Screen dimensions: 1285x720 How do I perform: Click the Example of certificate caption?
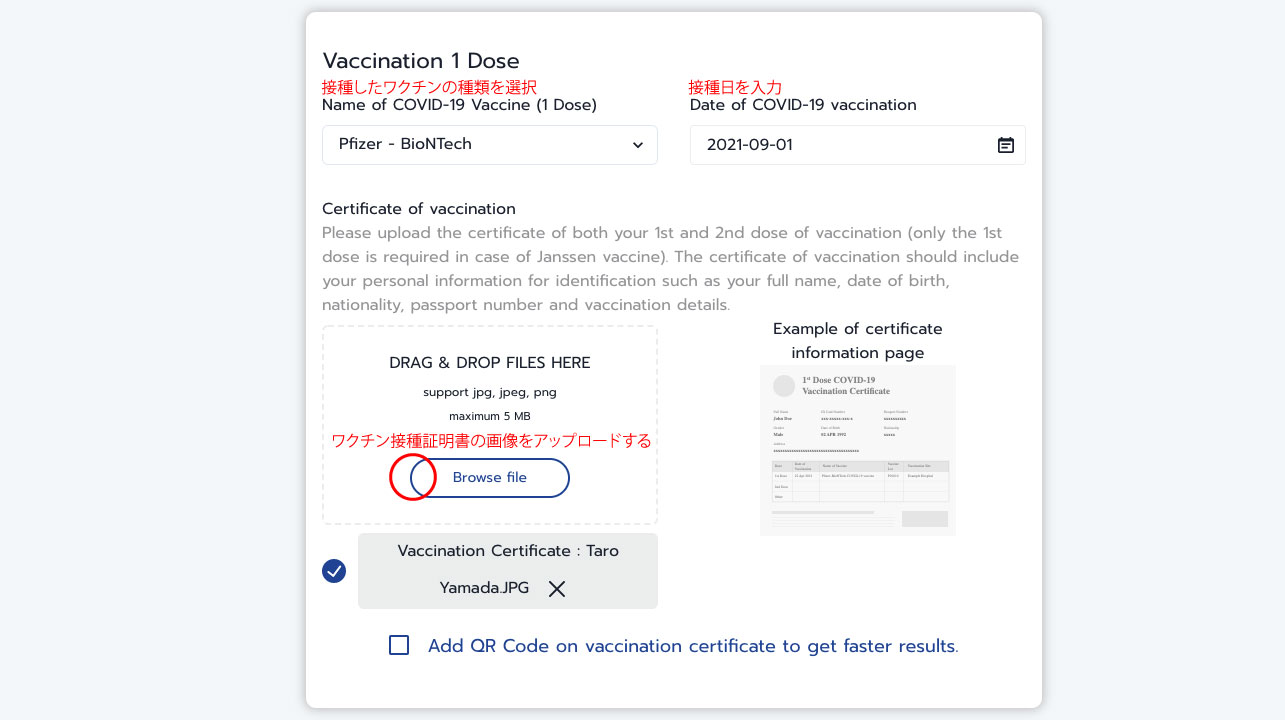coord(857,340)
